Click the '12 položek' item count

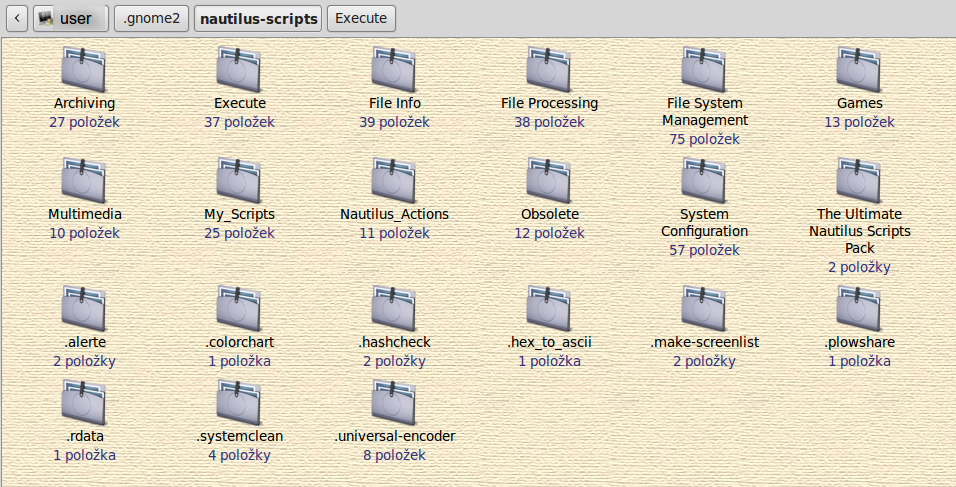point(549,233)
